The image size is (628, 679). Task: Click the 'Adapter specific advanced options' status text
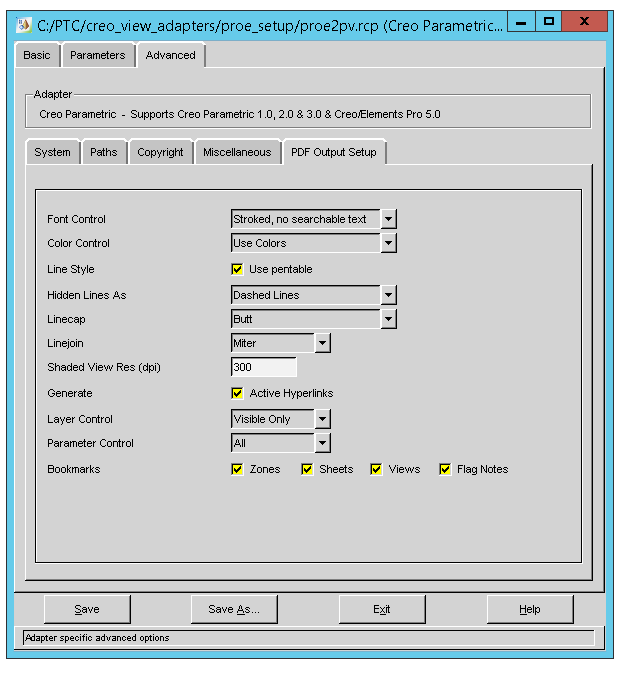click(x=97, y=638)
